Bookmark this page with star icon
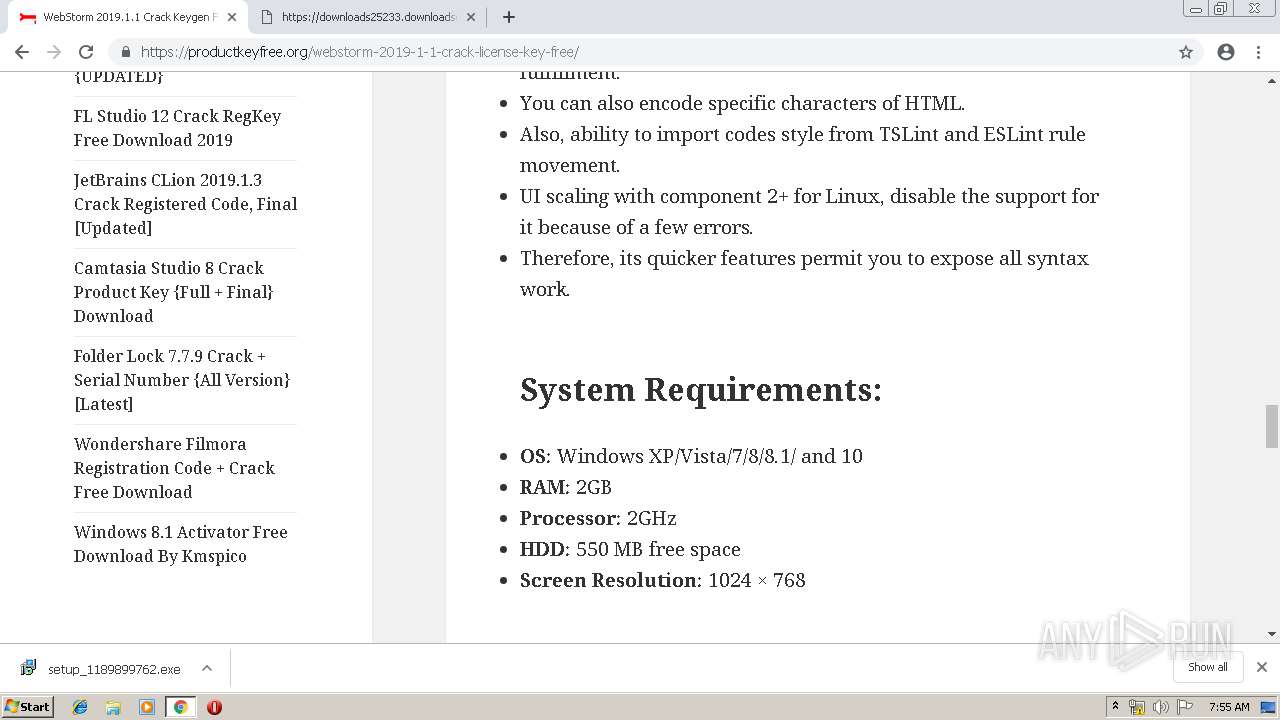Screen dimensions: 1280x720 click(x=1186, y=52)
